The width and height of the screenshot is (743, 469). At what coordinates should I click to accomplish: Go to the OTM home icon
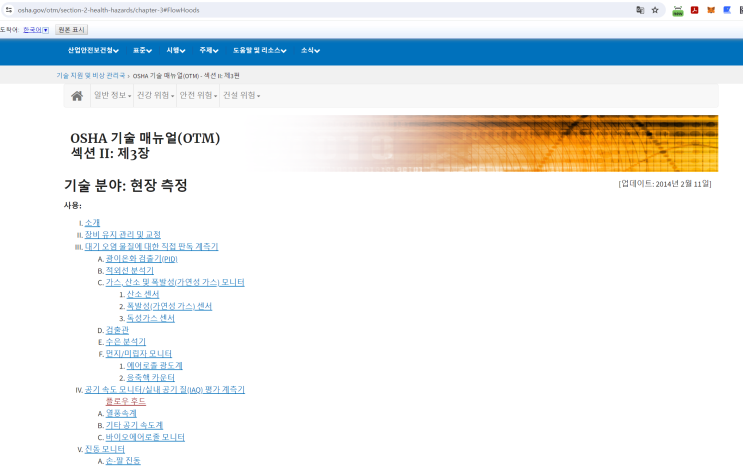click(77, 96)
